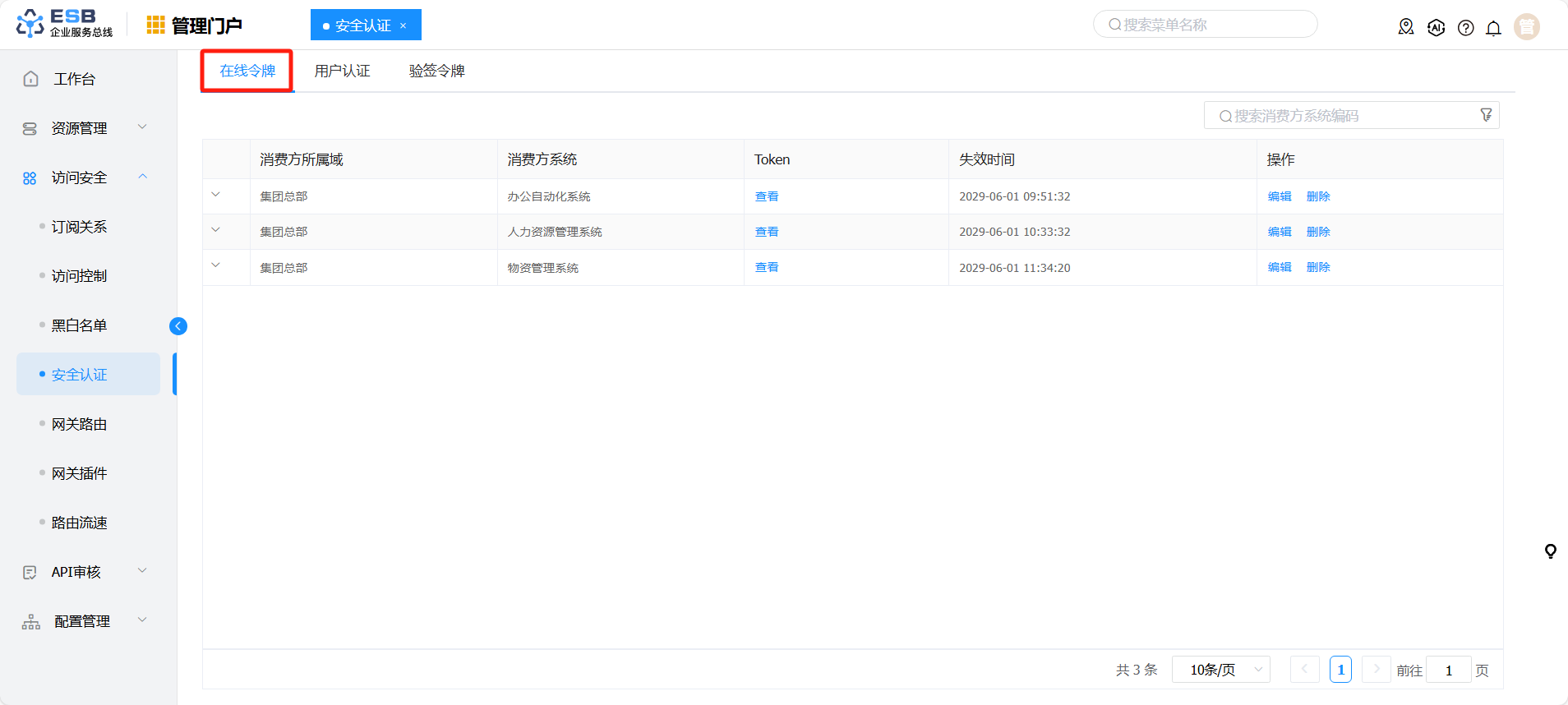
Task: Open the 10条/页 page size dropdown
Action: click(x=1220, y=670)
